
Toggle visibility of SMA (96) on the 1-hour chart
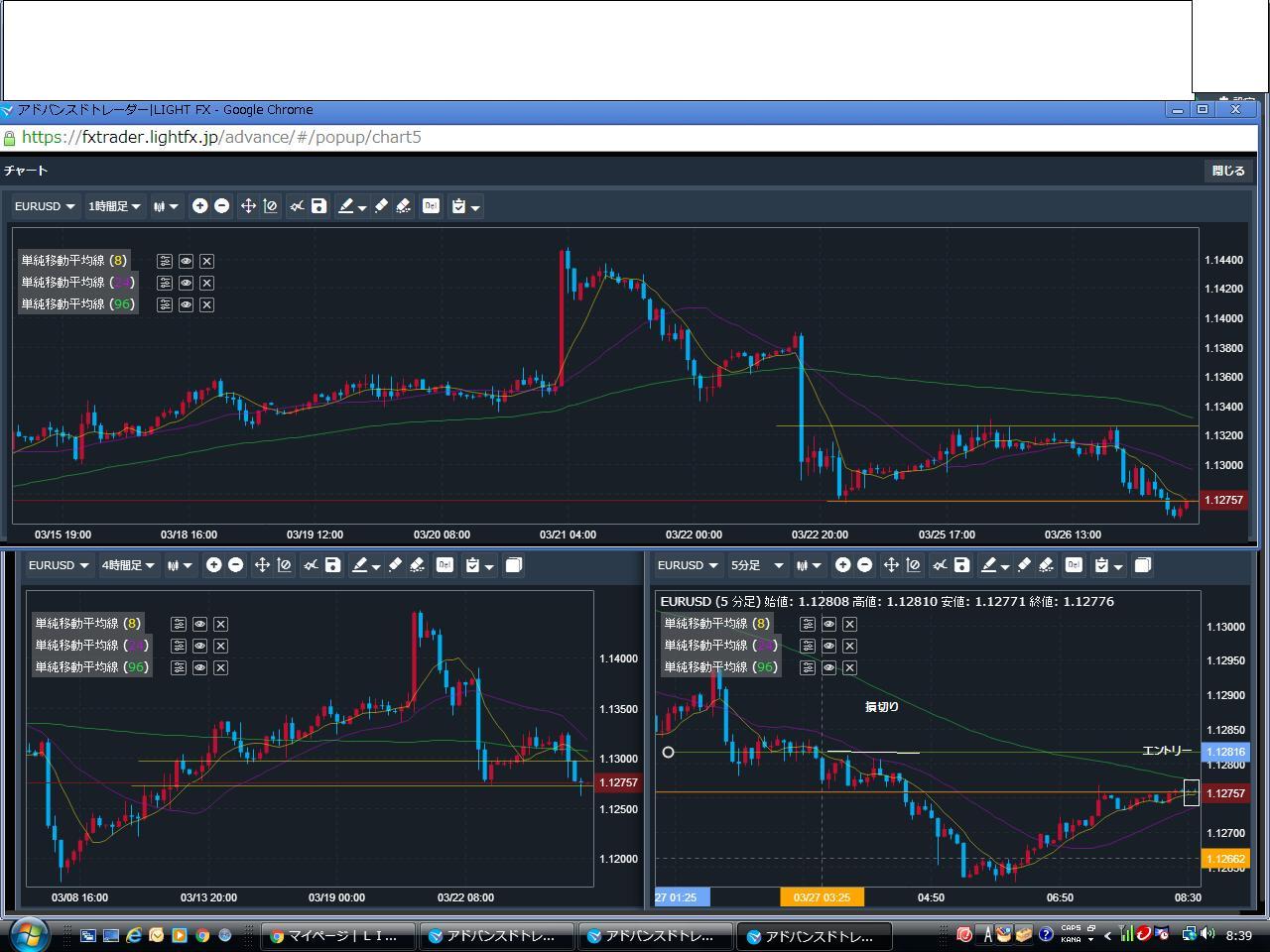(186, 304)
